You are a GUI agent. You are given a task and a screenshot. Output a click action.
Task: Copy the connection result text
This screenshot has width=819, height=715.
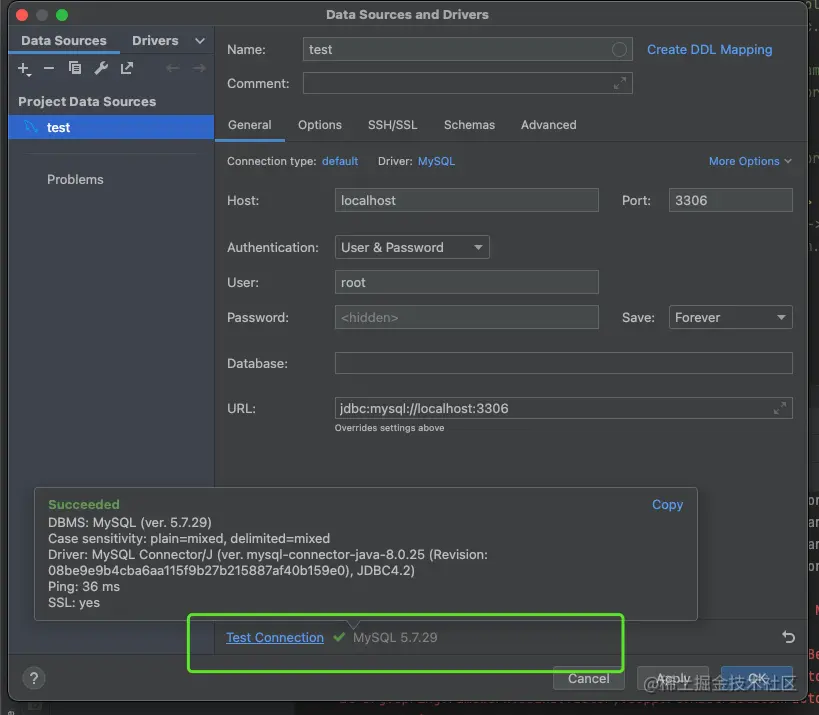click(667, 505)
